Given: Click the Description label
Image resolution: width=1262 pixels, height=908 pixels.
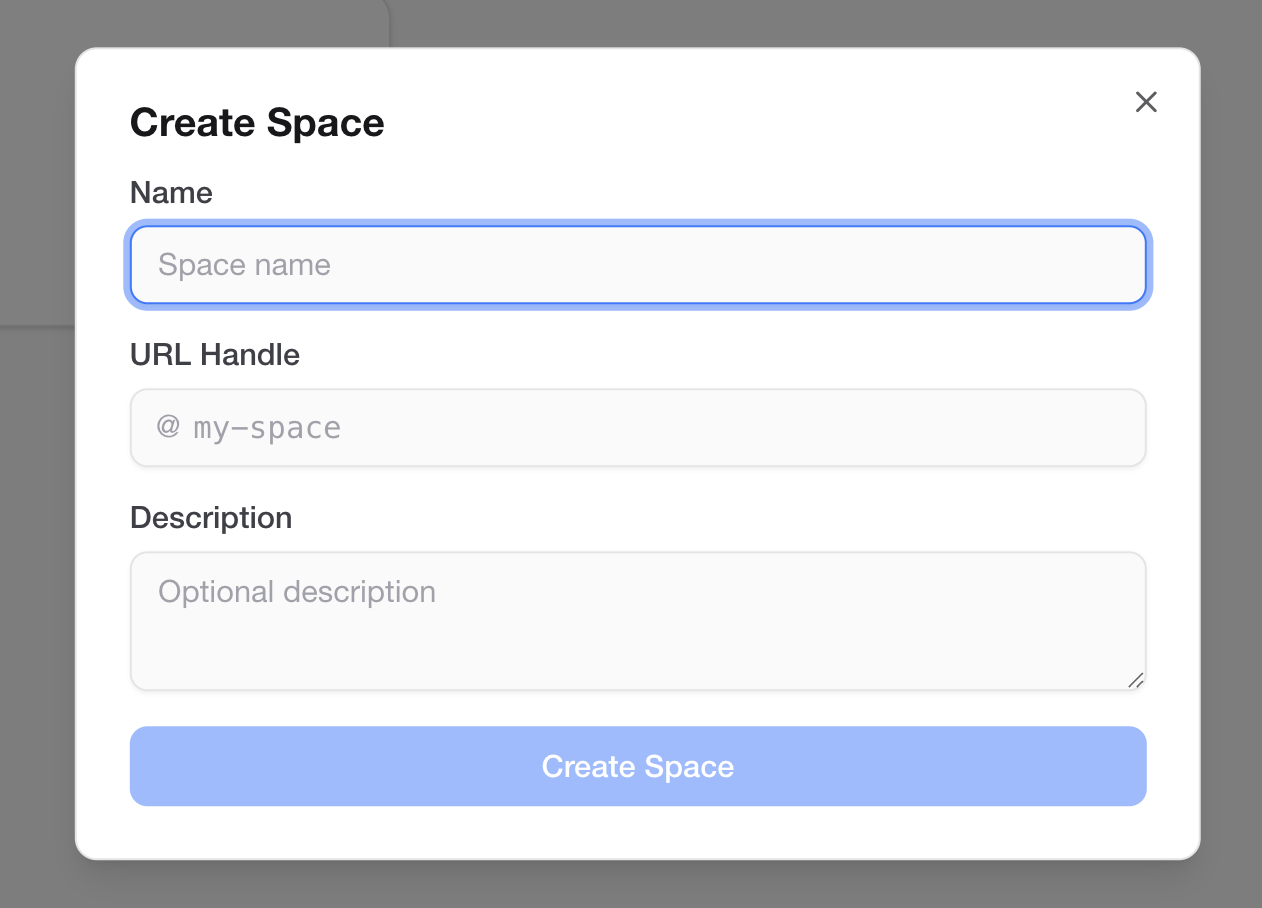Looking at the screenshot, I should point(211,518).
